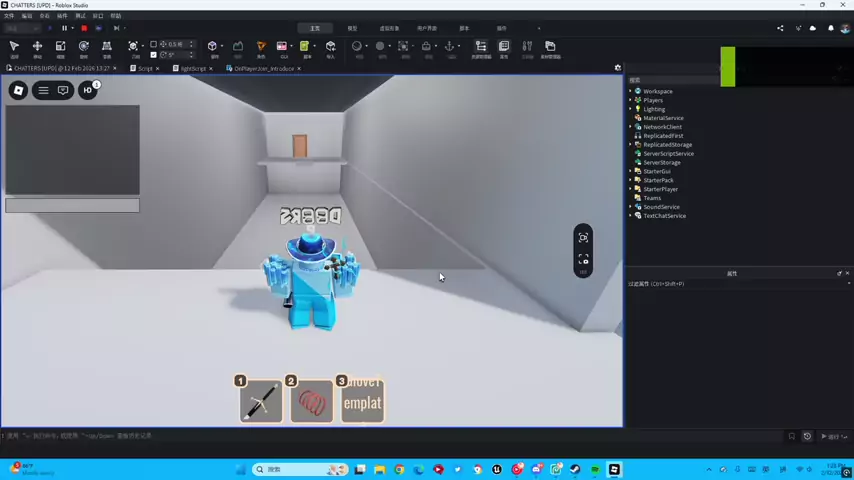Viewport: 854px width, 480px height.
Task: Click the notification bell icon
Action: pos(831,28)
